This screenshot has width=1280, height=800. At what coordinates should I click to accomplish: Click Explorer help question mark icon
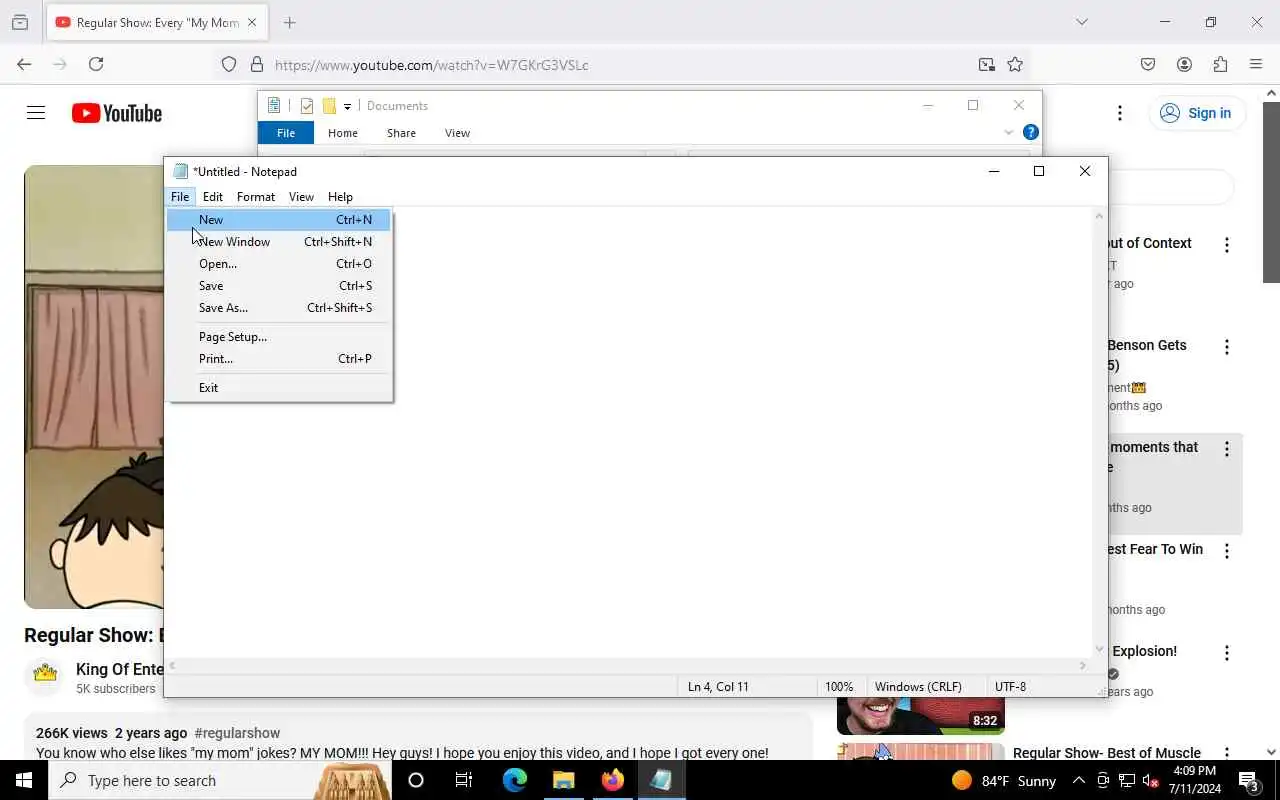pos(1031,132)
